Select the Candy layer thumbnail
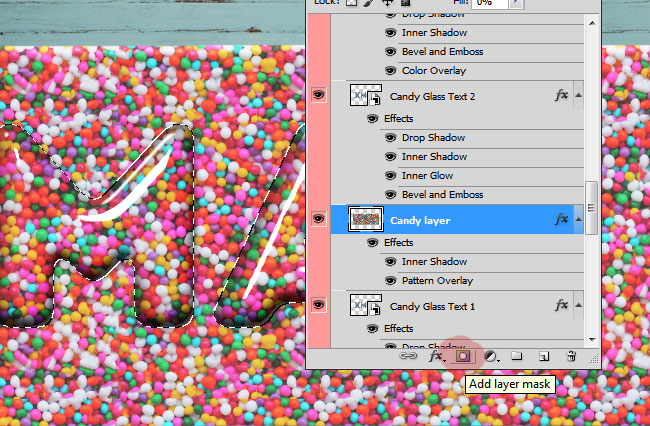The width and height of the screenshot is (650, 426). [x=365, y=219]
